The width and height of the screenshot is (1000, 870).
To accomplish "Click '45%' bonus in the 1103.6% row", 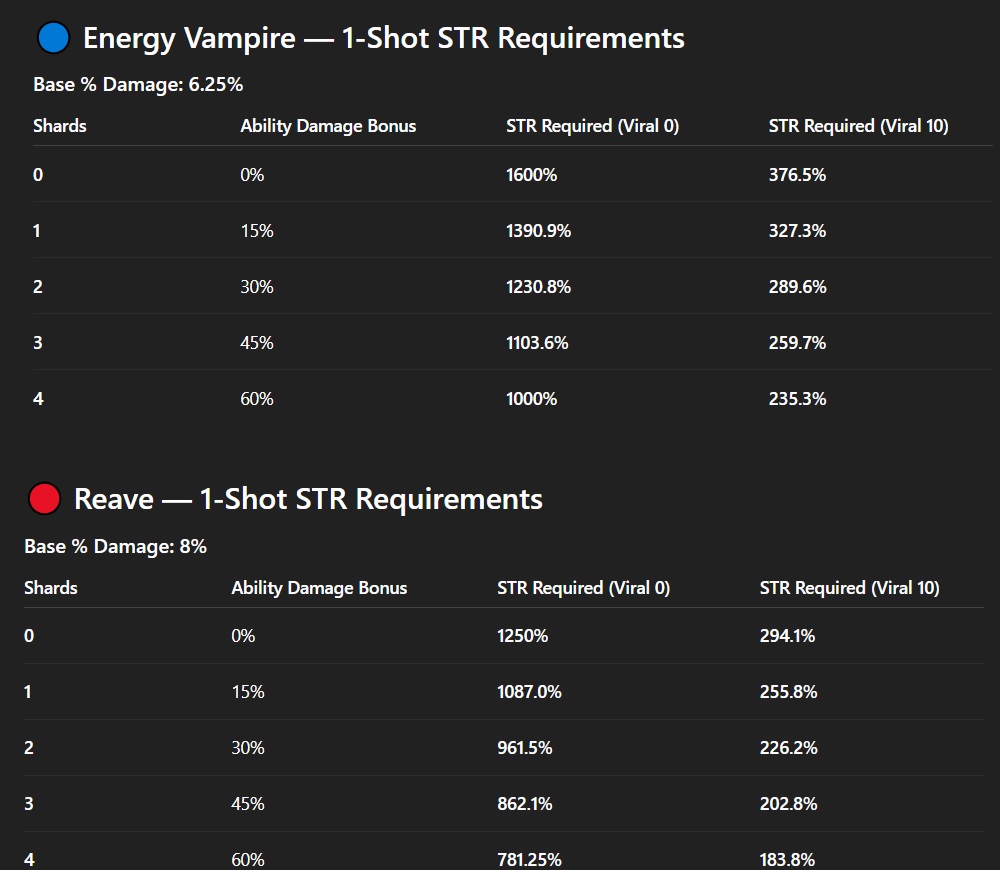I will pyautogui.click(x=257, y=343).
